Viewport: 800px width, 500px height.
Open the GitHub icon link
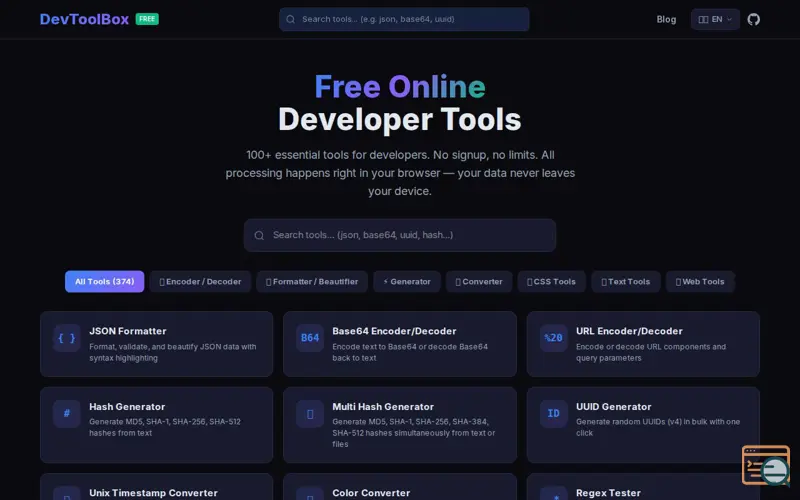754,19
